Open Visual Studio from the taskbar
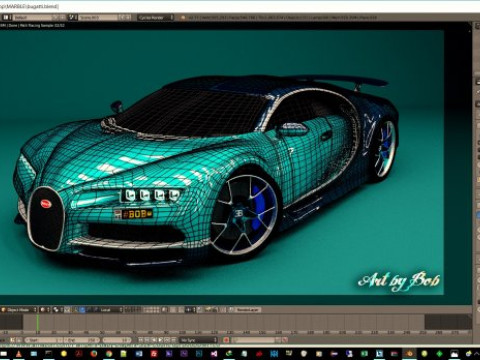Image resolution: width=480 pixels, height=360 pixels. (x=214, y=353)
